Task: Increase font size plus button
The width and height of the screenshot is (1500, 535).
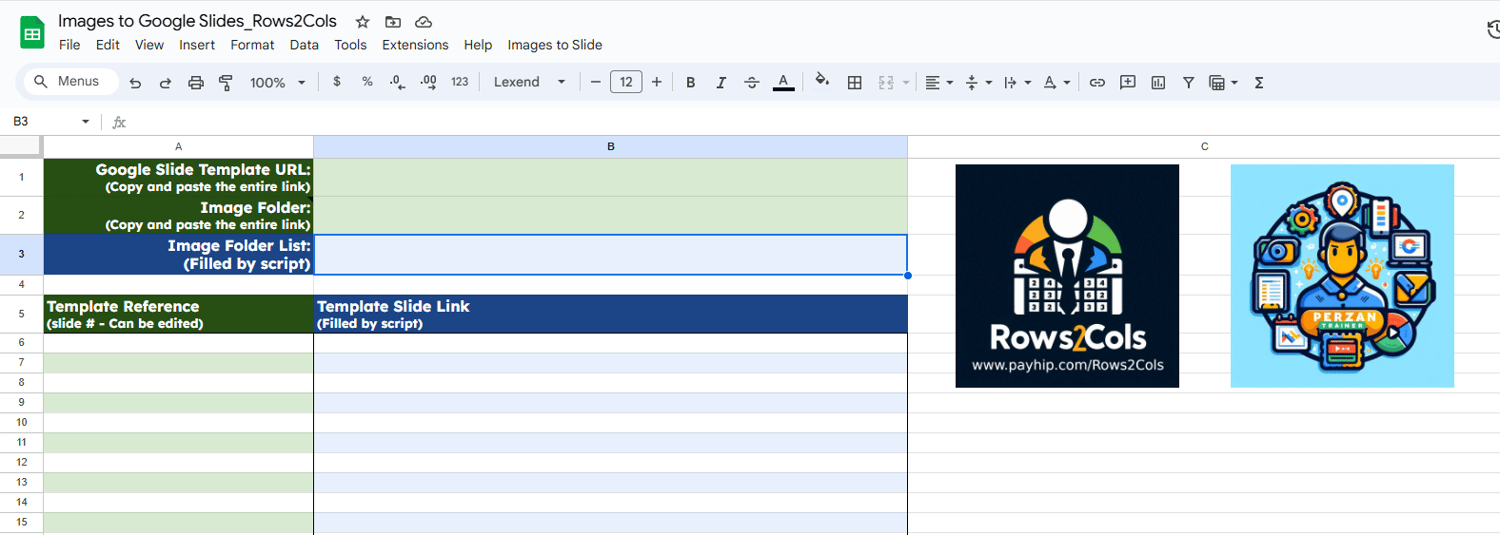Action: click(656, 82)
